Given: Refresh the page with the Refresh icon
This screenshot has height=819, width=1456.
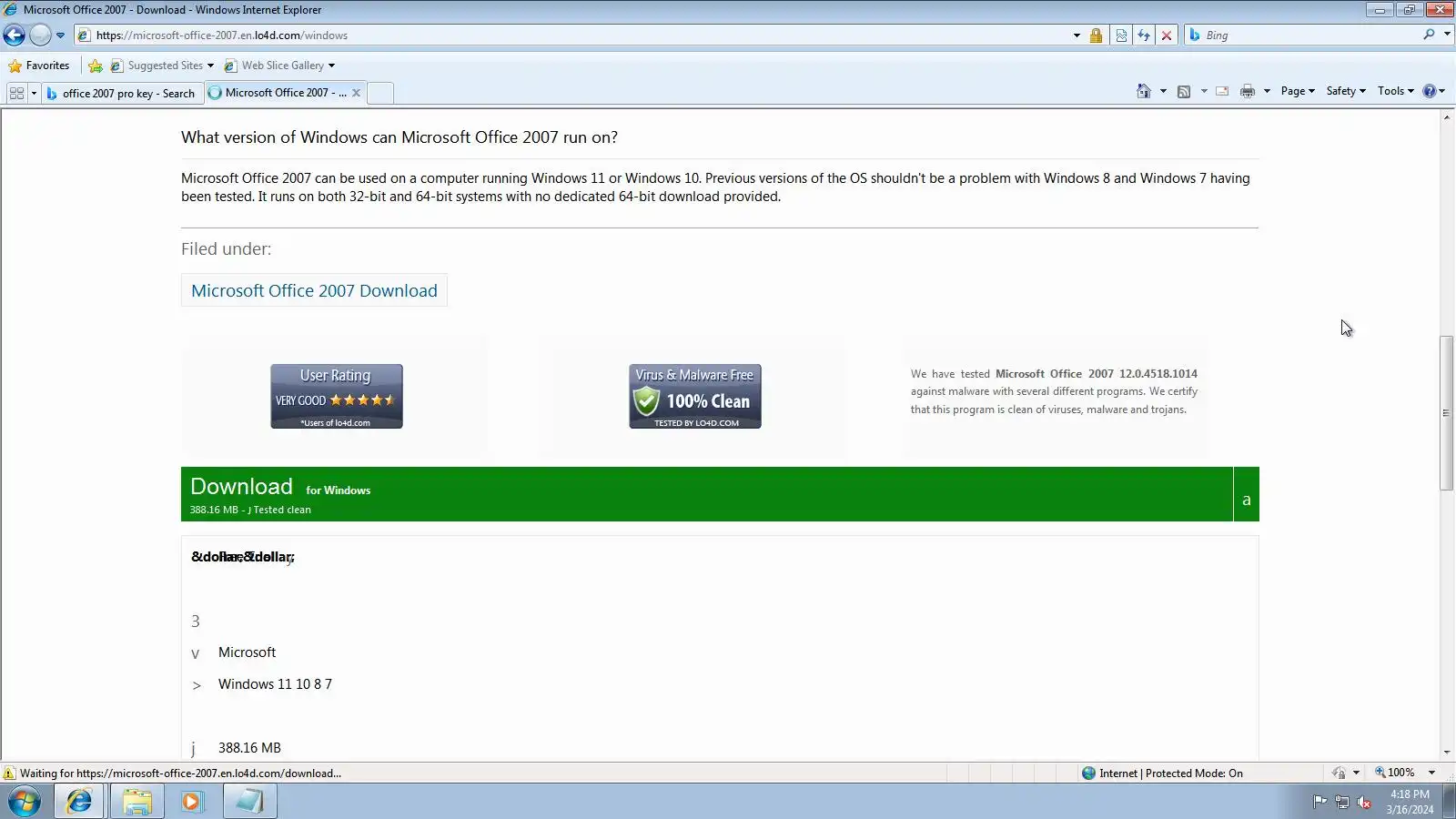Looking at the screenshot, I should pyautogui.click(x=1144, y=35).
